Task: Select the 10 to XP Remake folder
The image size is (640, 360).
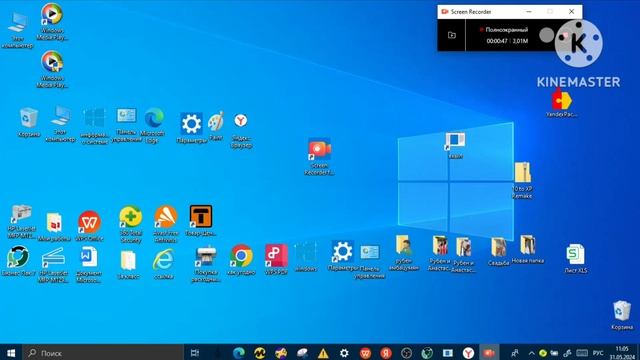Action: click(522, 180)
